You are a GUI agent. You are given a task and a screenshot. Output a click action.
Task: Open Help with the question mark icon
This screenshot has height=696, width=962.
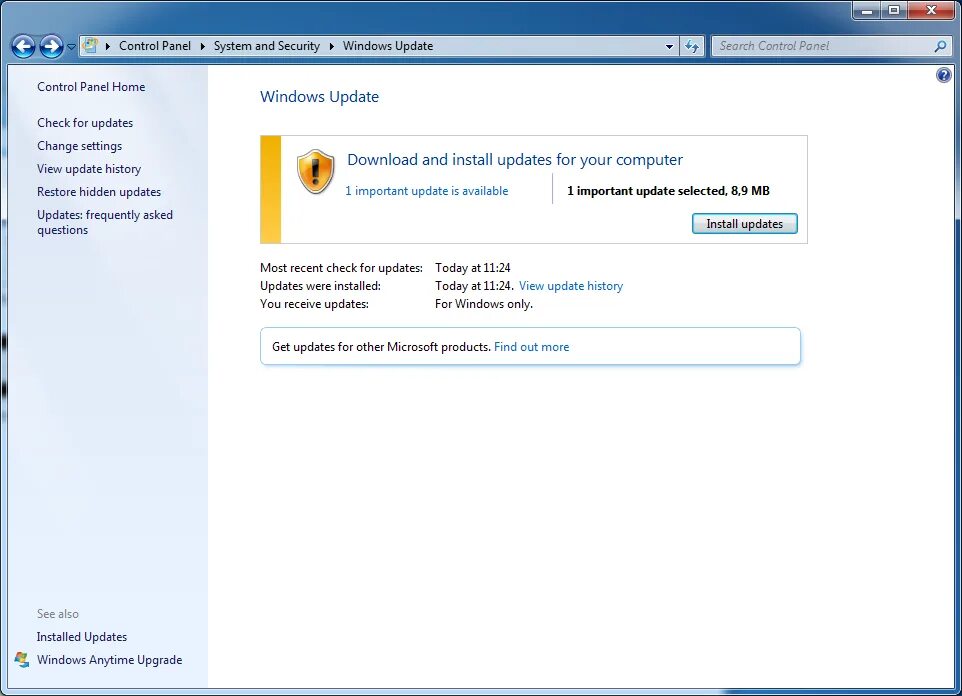(944, 75)
